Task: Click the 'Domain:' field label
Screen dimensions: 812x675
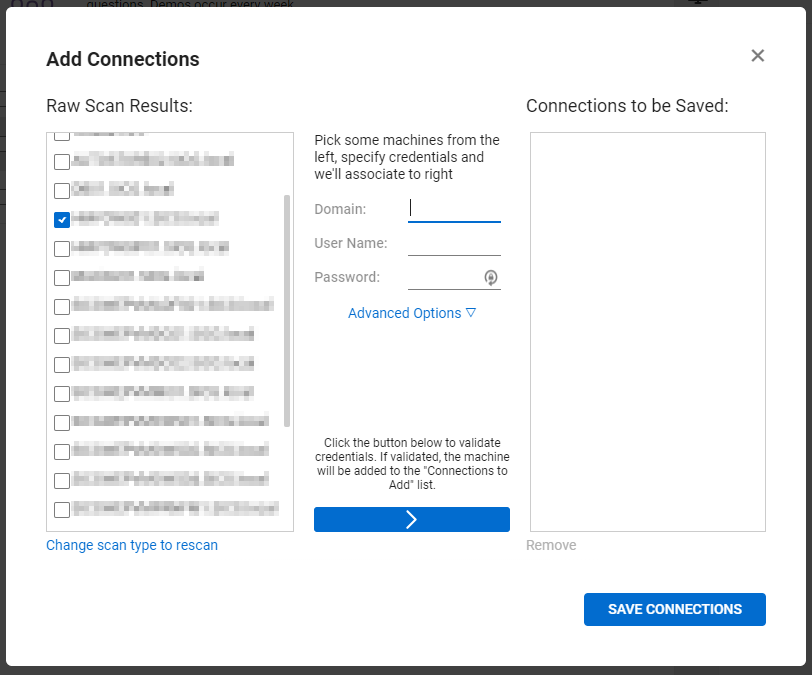Action: [340, 209]
